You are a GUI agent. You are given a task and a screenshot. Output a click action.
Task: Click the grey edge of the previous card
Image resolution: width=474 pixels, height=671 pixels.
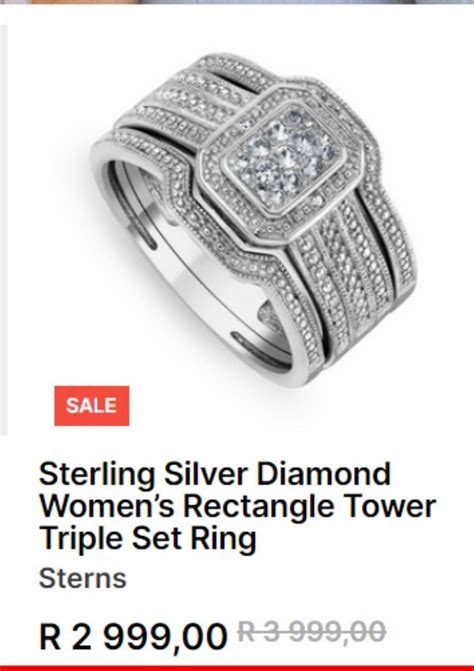click(x=3, y=229)
